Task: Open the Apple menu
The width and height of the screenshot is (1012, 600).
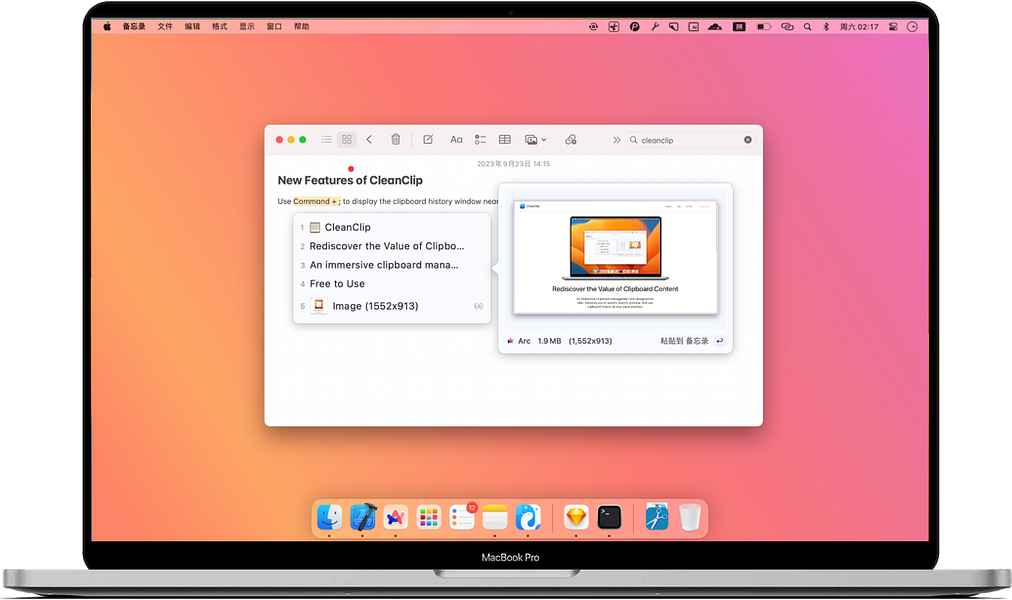Action: (x=107, y=26)
